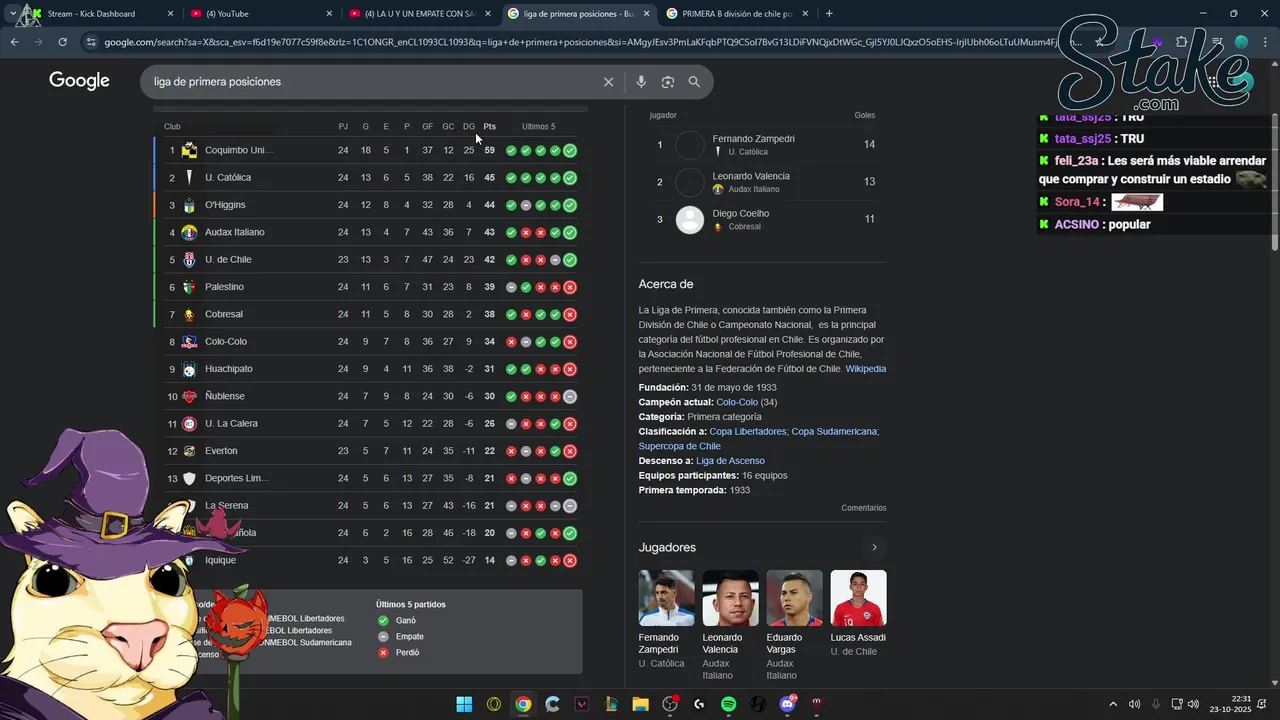Click Ultimos 5 column header
Viewport: 1280px width, 720px height.
point(538,127)
